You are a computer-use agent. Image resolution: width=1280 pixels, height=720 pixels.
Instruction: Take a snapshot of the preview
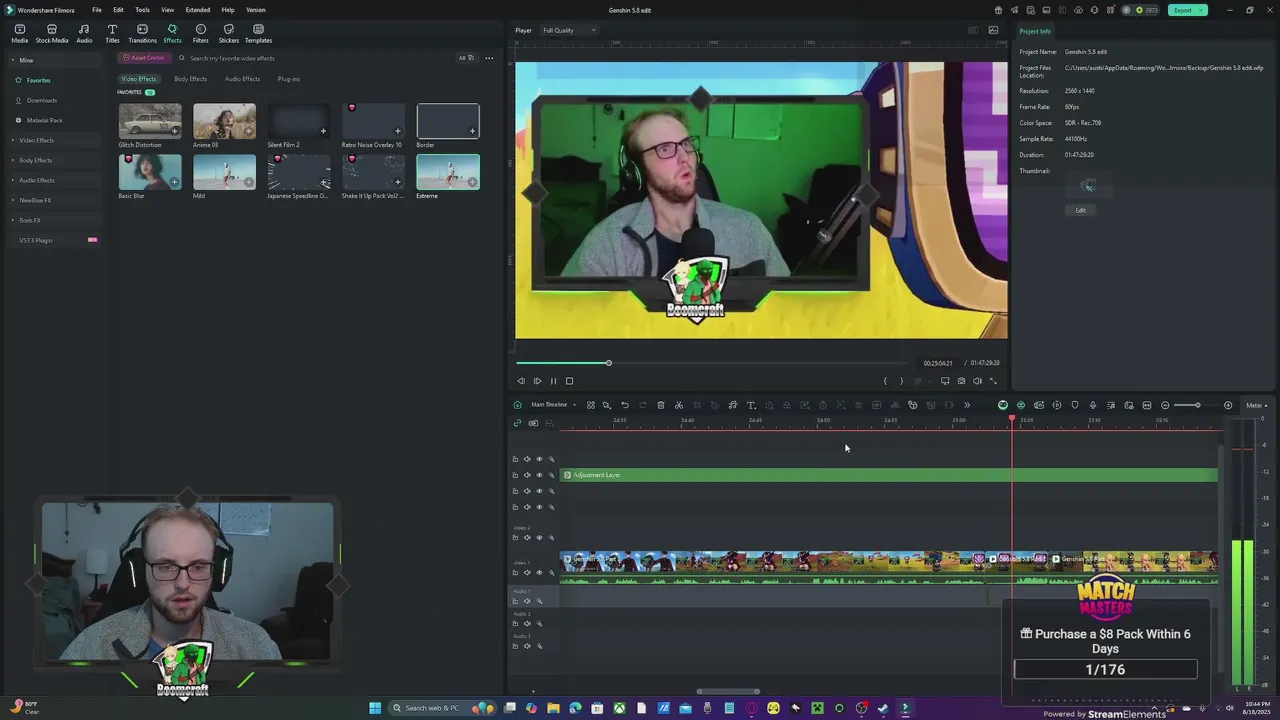(x=961, y=381)
